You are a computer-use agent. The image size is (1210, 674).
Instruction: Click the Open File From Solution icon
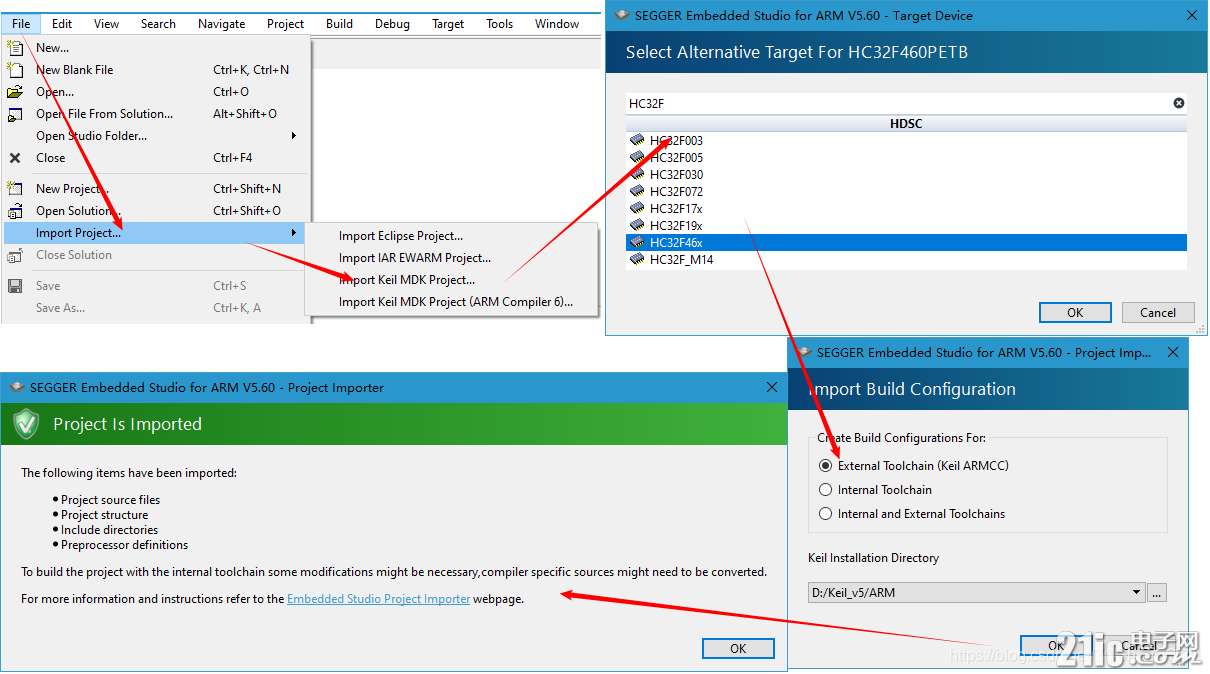[15, 114]
